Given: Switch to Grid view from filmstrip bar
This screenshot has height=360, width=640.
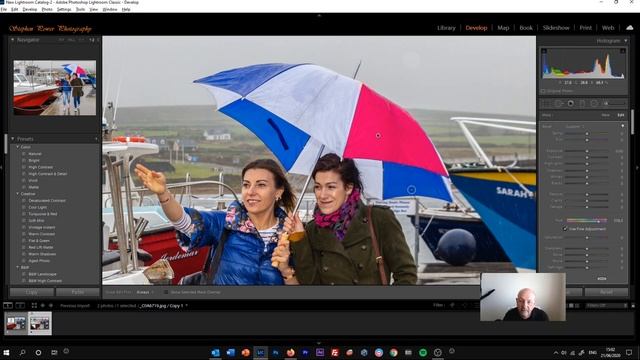Looking at the screenshot, I should [x=34, y=305].
